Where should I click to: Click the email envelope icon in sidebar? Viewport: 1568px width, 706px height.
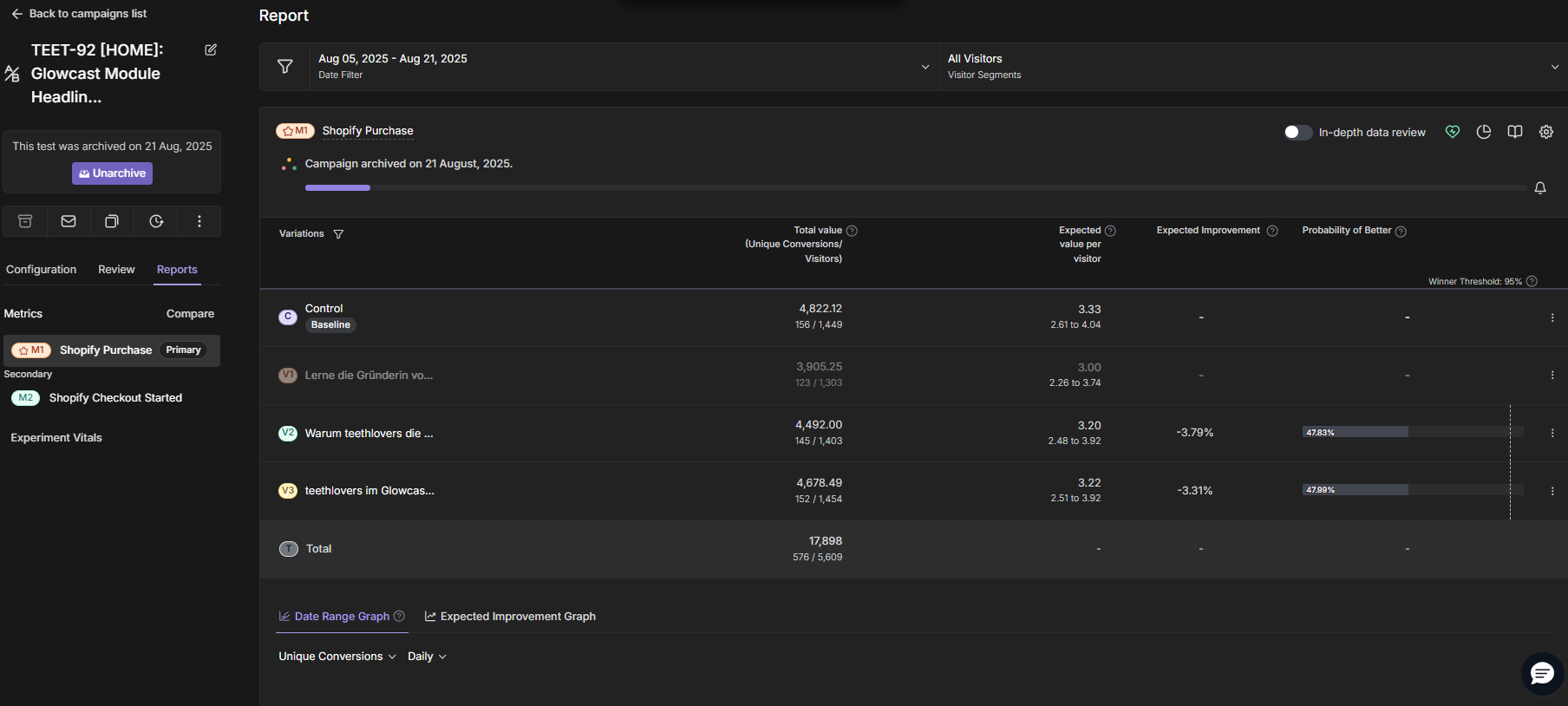tap(69, 221)
